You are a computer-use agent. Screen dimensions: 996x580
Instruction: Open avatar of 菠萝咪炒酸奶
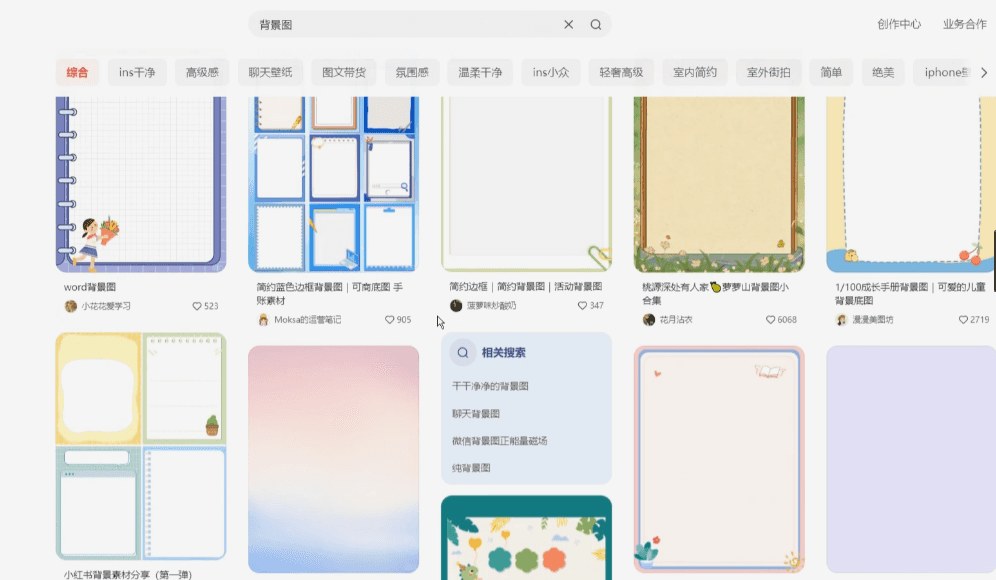[456, 306]
